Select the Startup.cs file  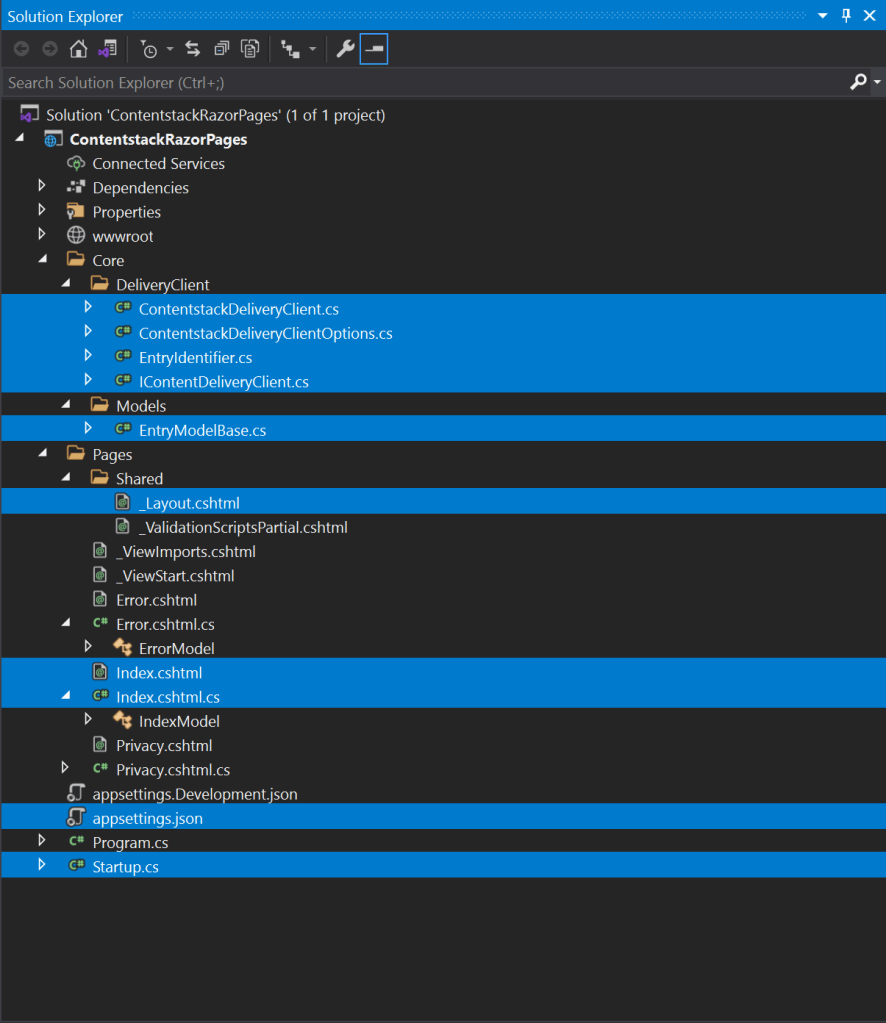125,866
